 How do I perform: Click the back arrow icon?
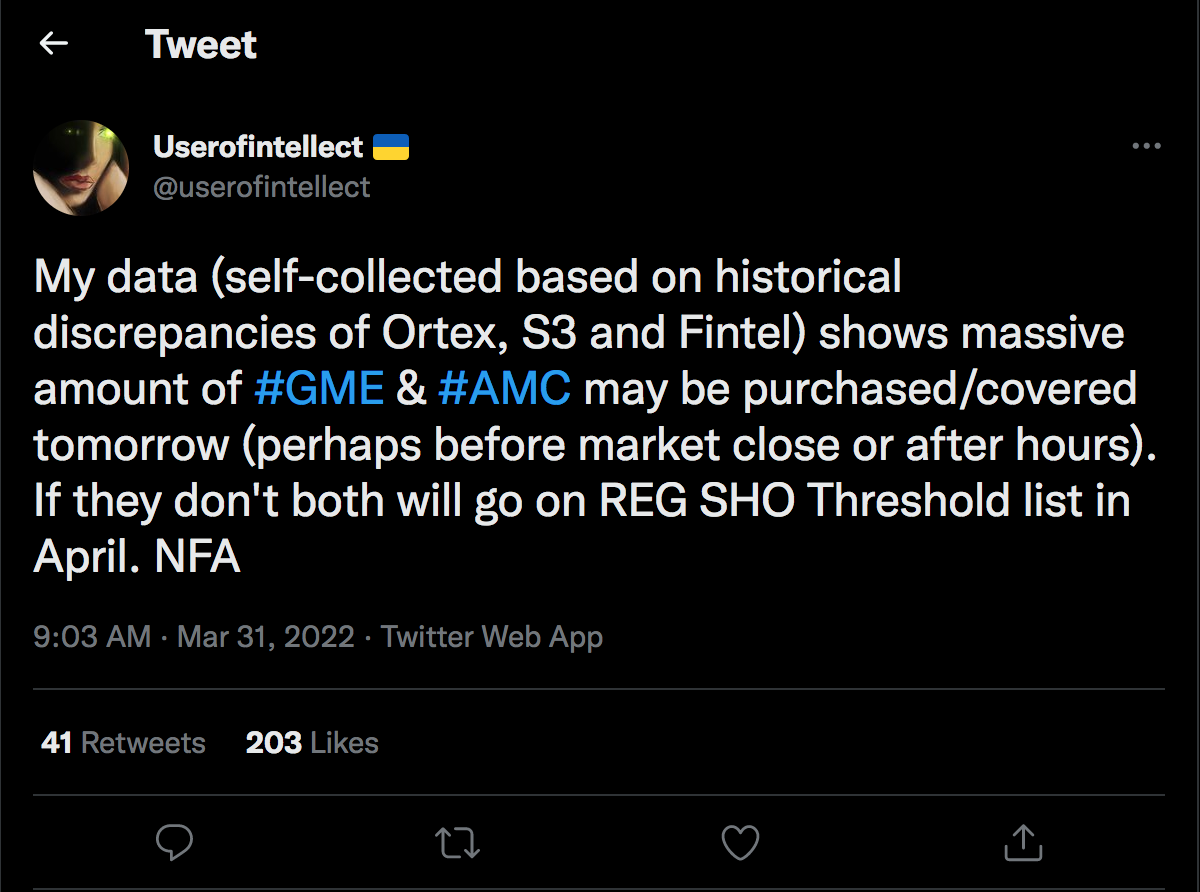click(x=53, y=44)
